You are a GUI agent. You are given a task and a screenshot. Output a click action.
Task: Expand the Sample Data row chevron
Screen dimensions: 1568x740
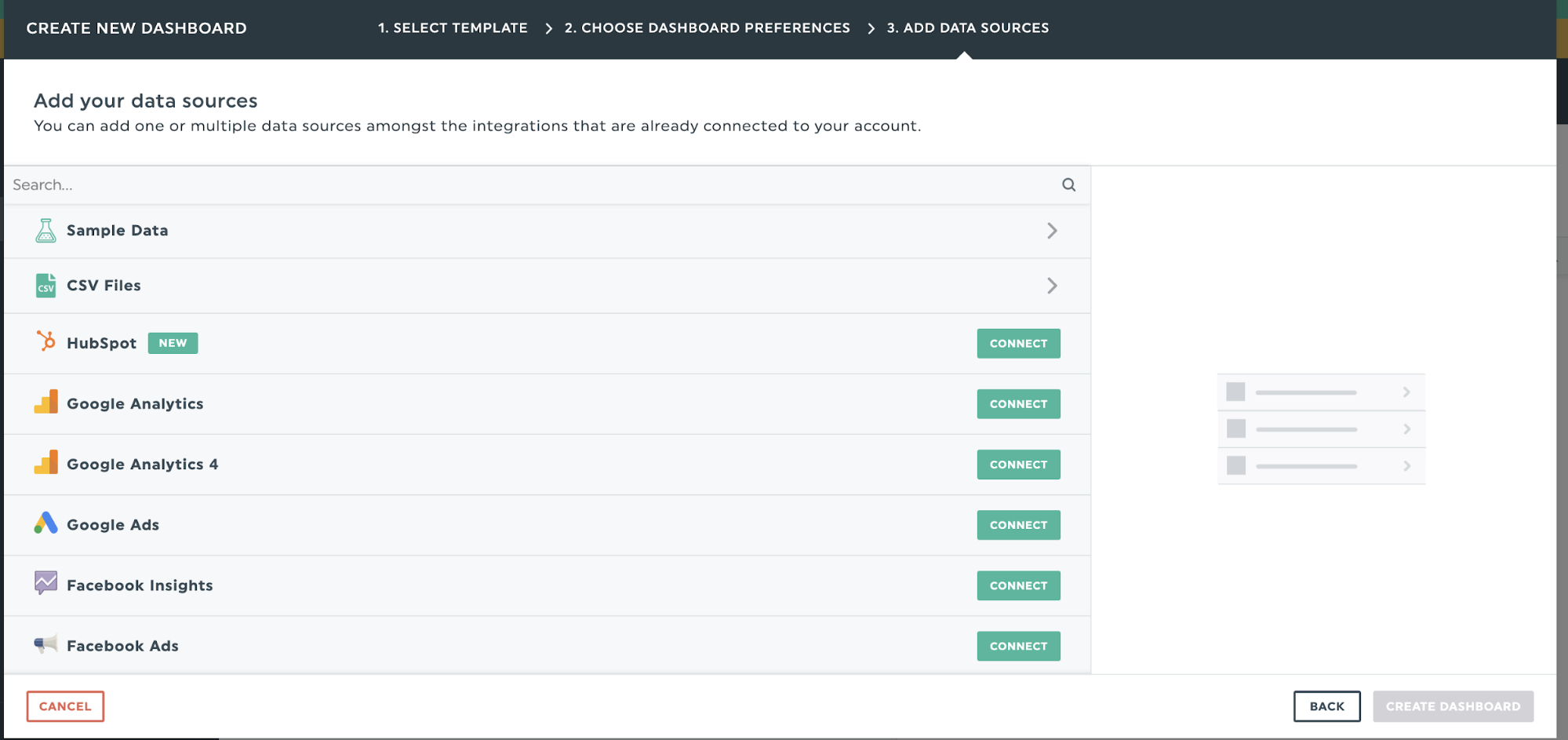1052,231
